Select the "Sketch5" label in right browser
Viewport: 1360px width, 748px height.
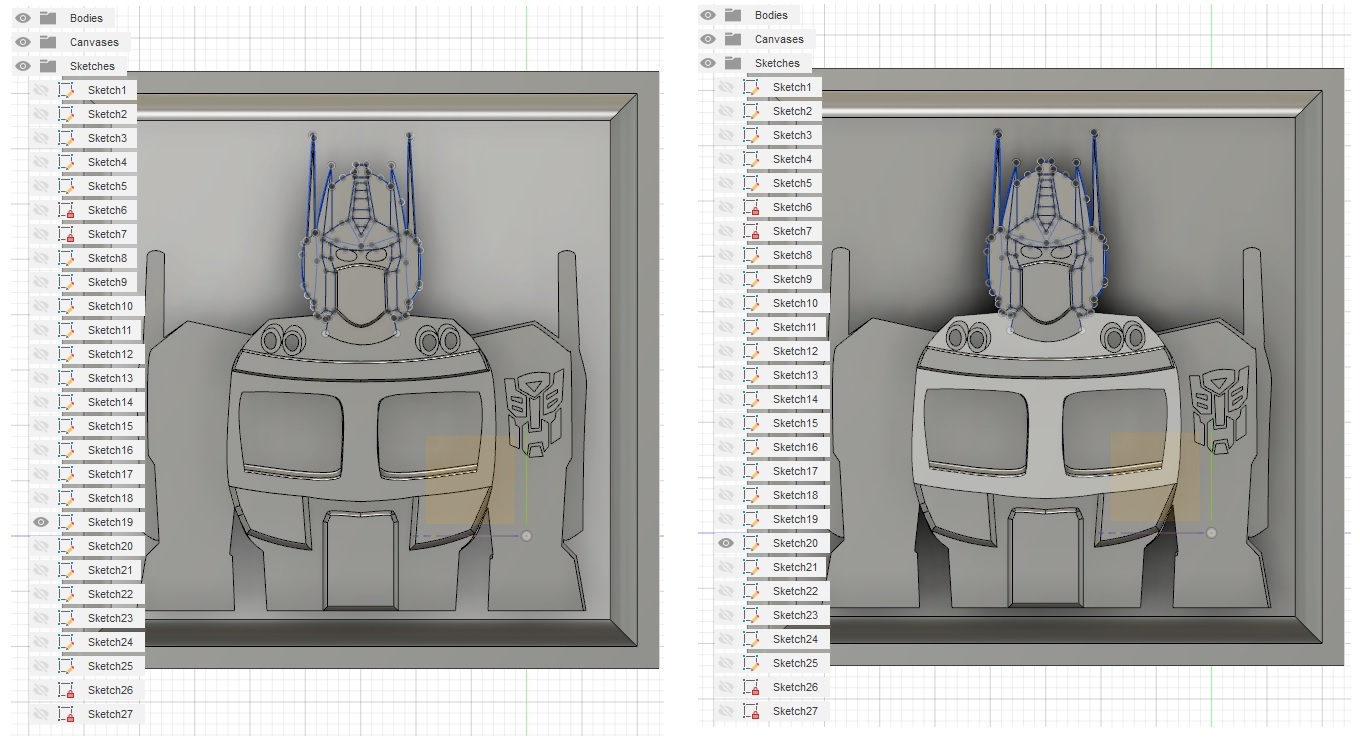[792, 183]
